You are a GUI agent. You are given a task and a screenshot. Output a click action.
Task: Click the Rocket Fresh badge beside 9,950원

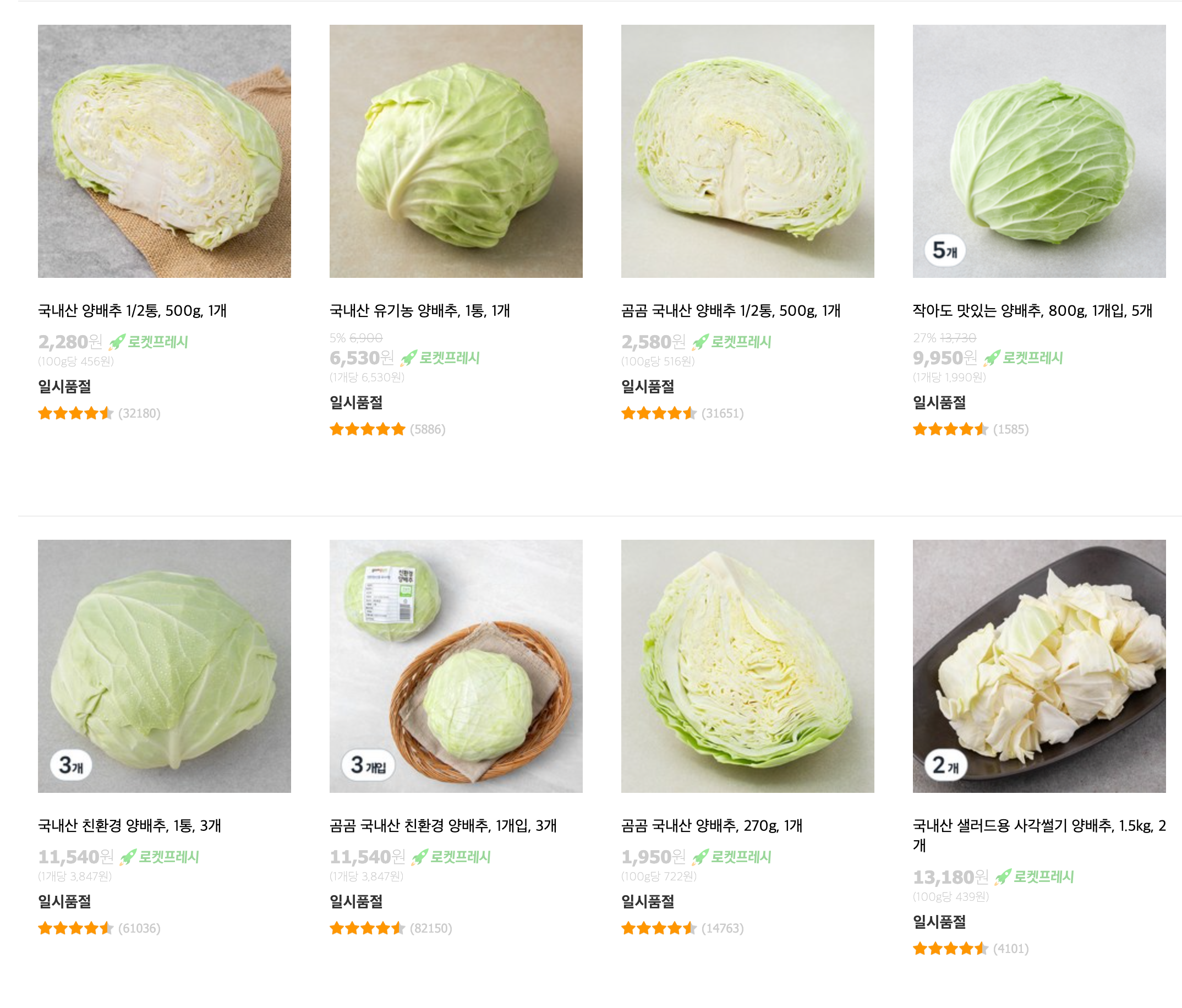pyautogui.click(x=1023, y=358)
